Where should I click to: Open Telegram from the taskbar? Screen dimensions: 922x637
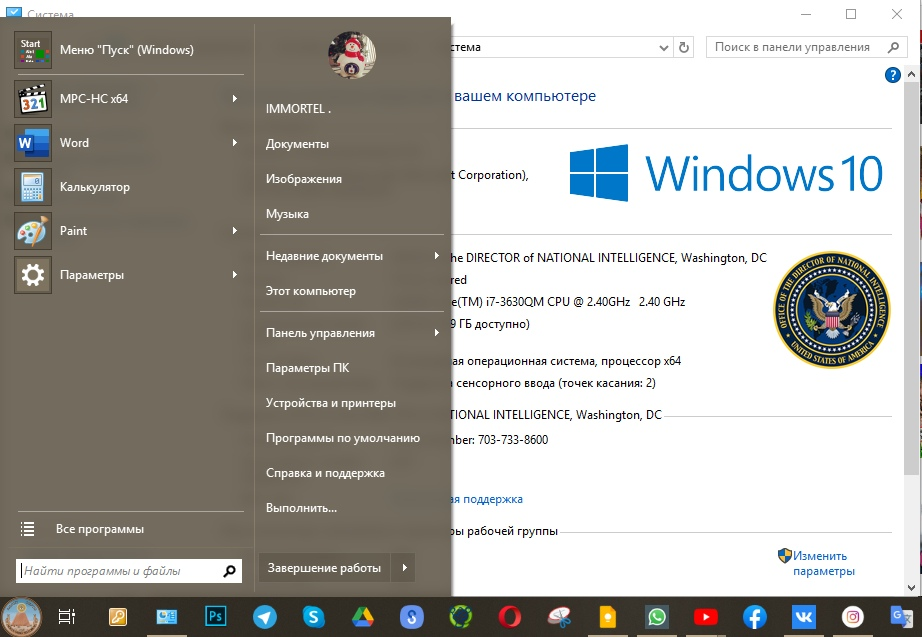(265, 617)
